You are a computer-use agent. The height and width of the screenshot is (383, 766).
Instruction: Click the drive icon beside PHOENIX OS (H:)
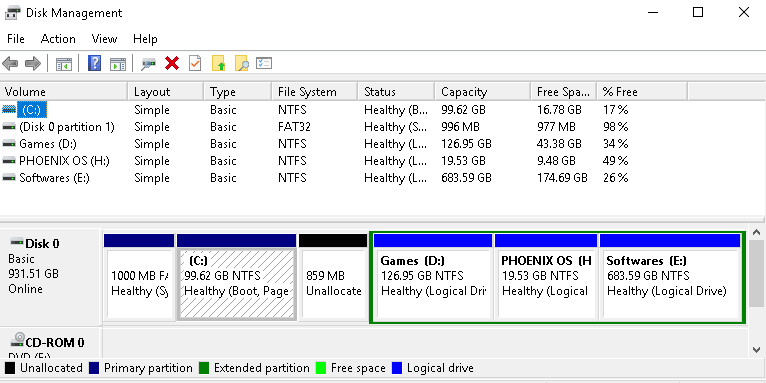tap(9, 161)
